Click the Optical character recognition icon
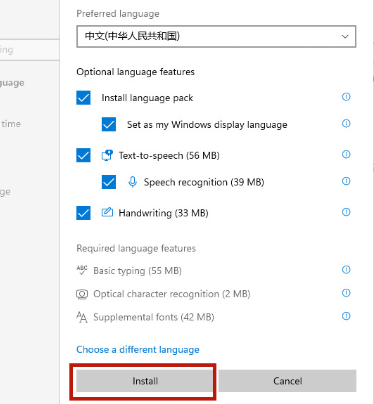374x404 pixels. click(82, 294)
